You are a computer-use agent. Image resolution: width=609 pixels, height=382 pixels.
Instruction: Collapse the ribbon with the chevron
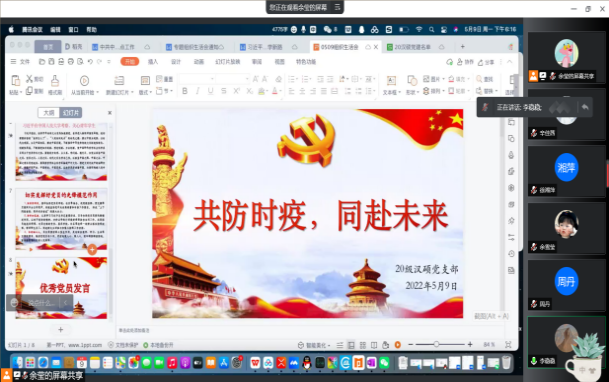pos(510,62)
